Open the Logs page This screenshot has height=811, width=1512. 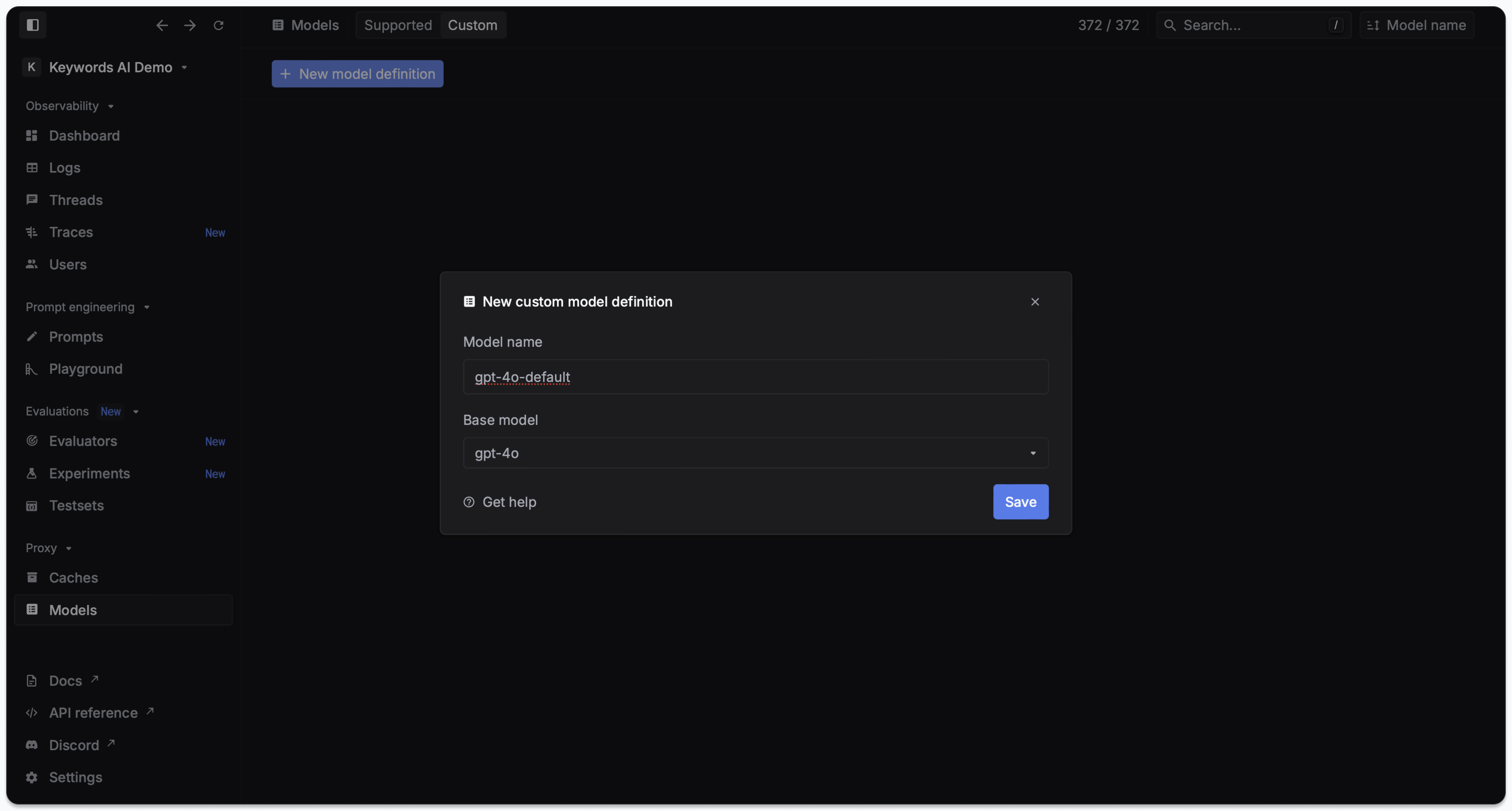[123, 168]
